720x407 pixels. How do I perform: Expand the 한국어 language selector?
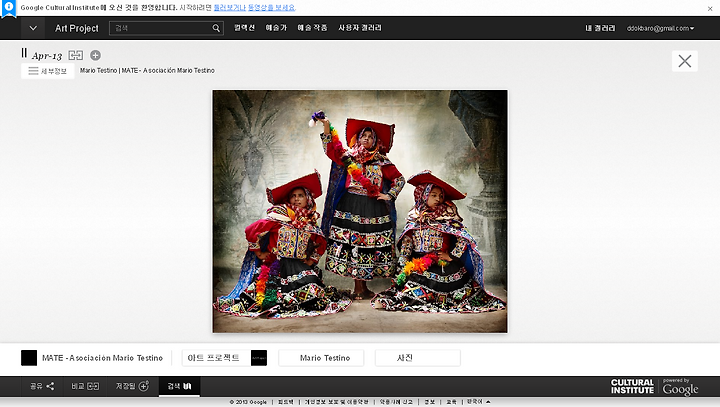pos(478,402)
